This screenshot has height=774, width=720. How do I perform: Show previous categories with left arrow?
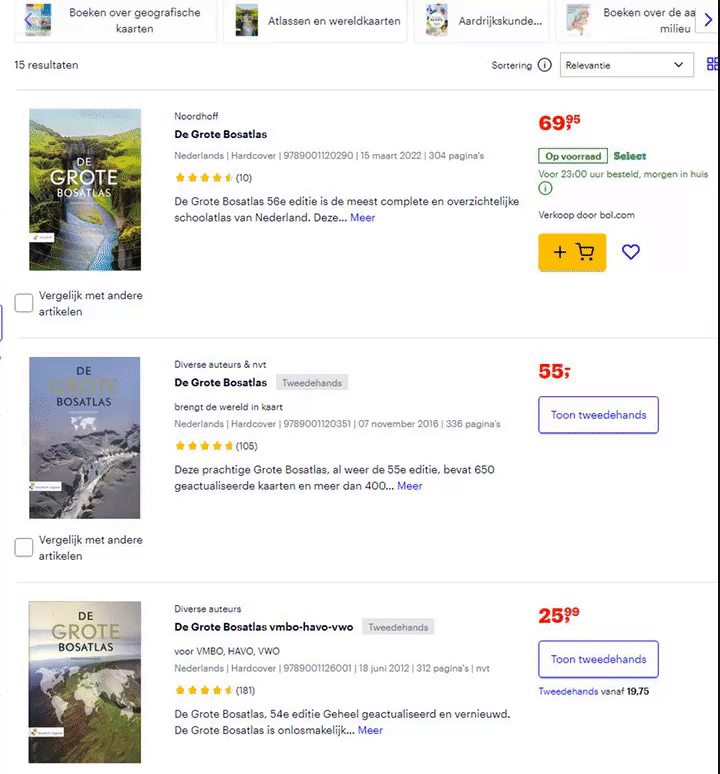[x=28, y=20]
